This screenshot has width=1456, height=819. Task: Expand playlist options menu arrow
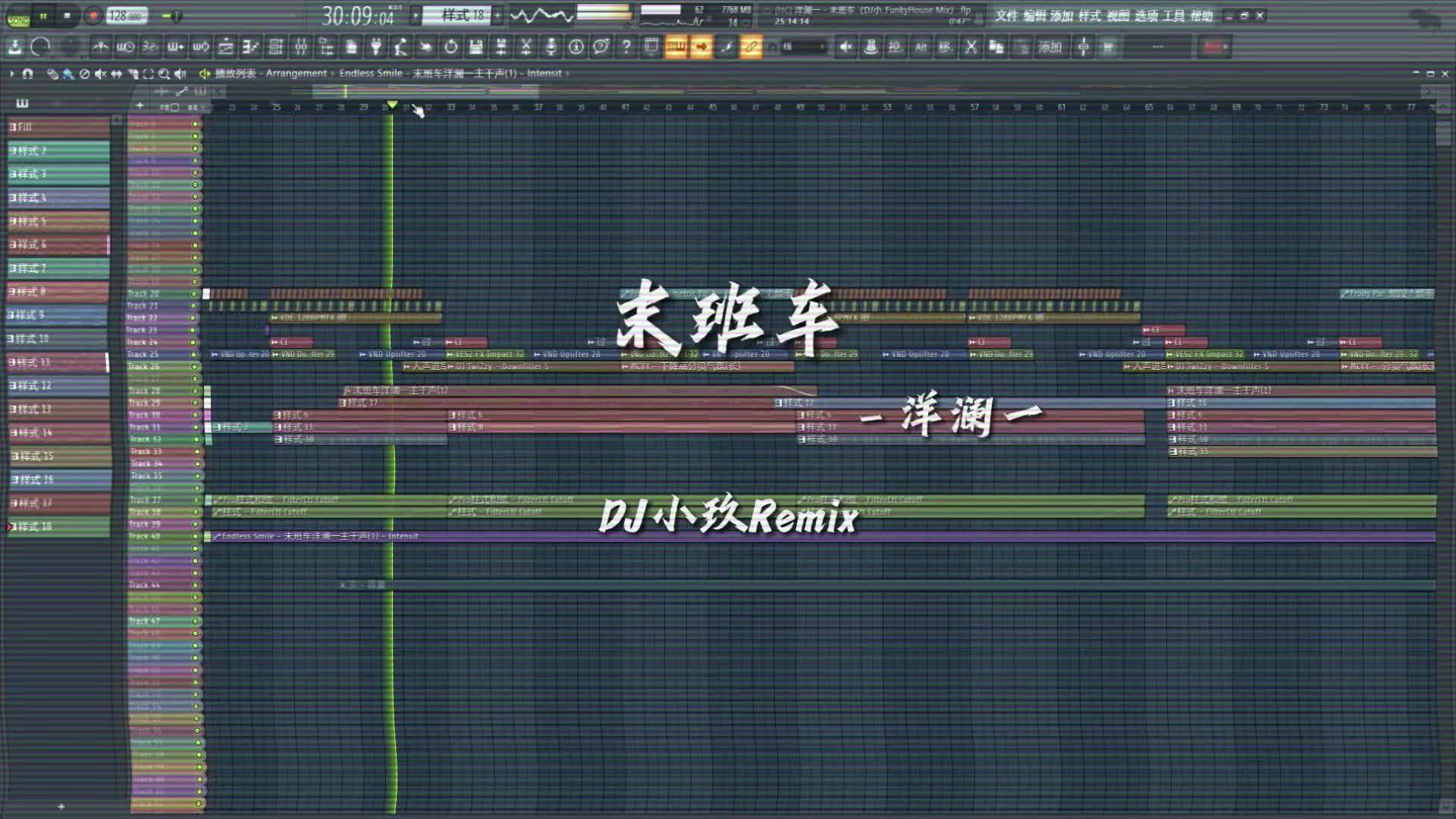coord(12,74)
